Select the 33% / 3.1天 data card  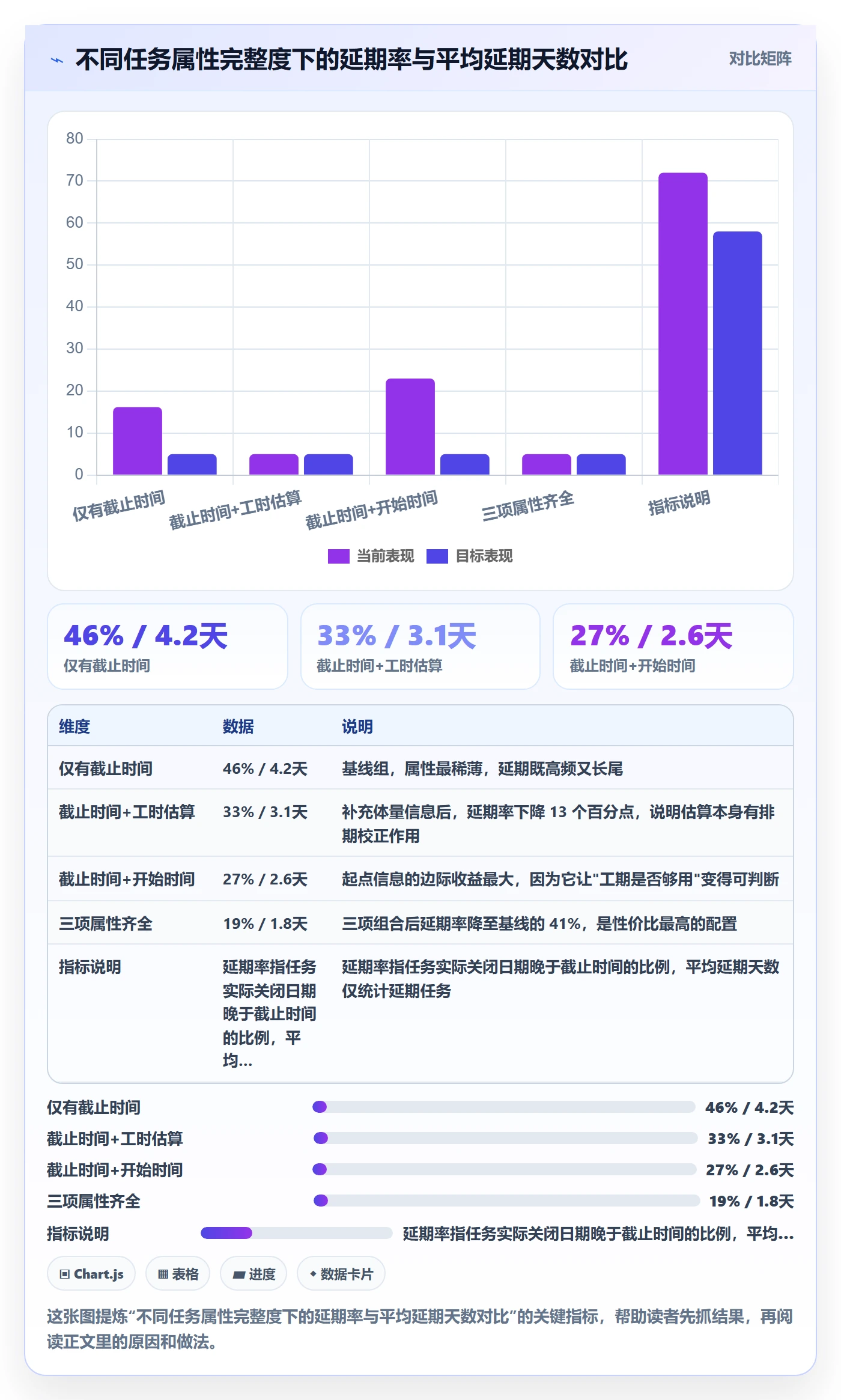coord(421,647)
